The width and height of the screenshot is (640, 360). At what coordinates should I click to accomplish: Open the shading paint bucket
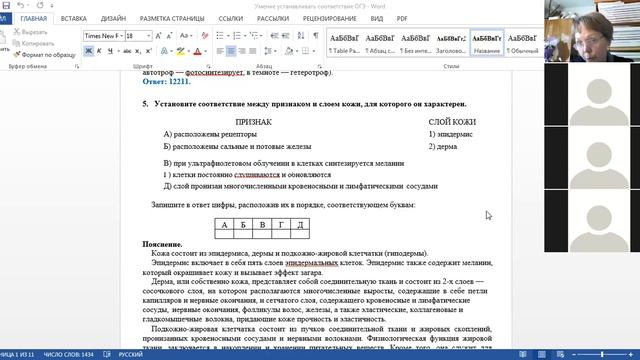(289, 51)
